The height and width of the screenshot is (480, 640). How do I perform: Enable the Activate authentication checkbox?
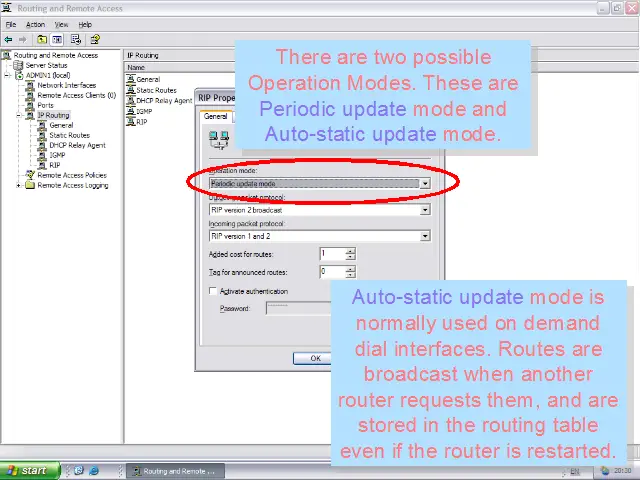point(212,291)
